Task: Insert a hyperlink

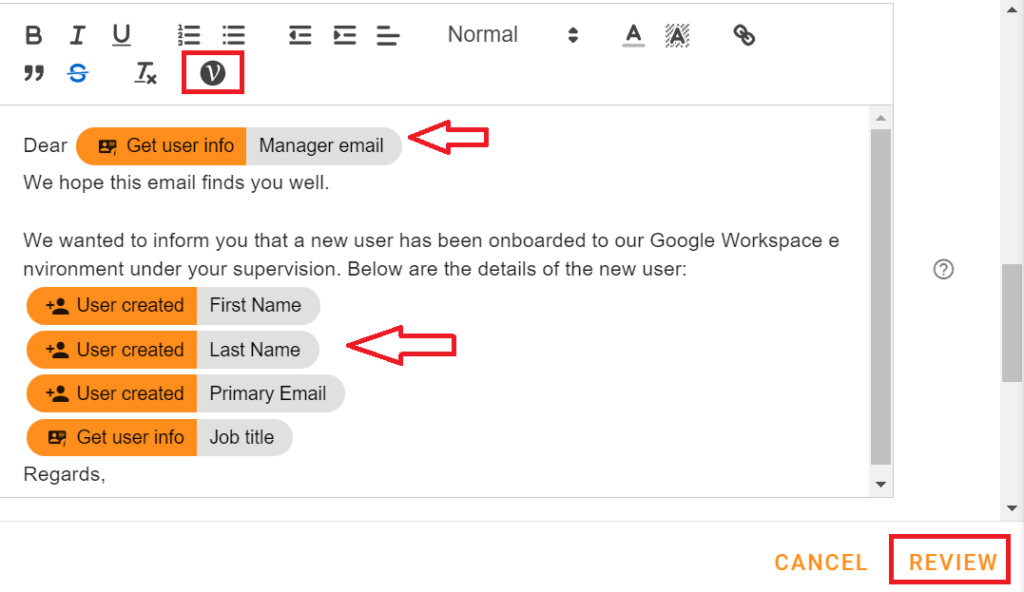Action: [x=743, y=35]
